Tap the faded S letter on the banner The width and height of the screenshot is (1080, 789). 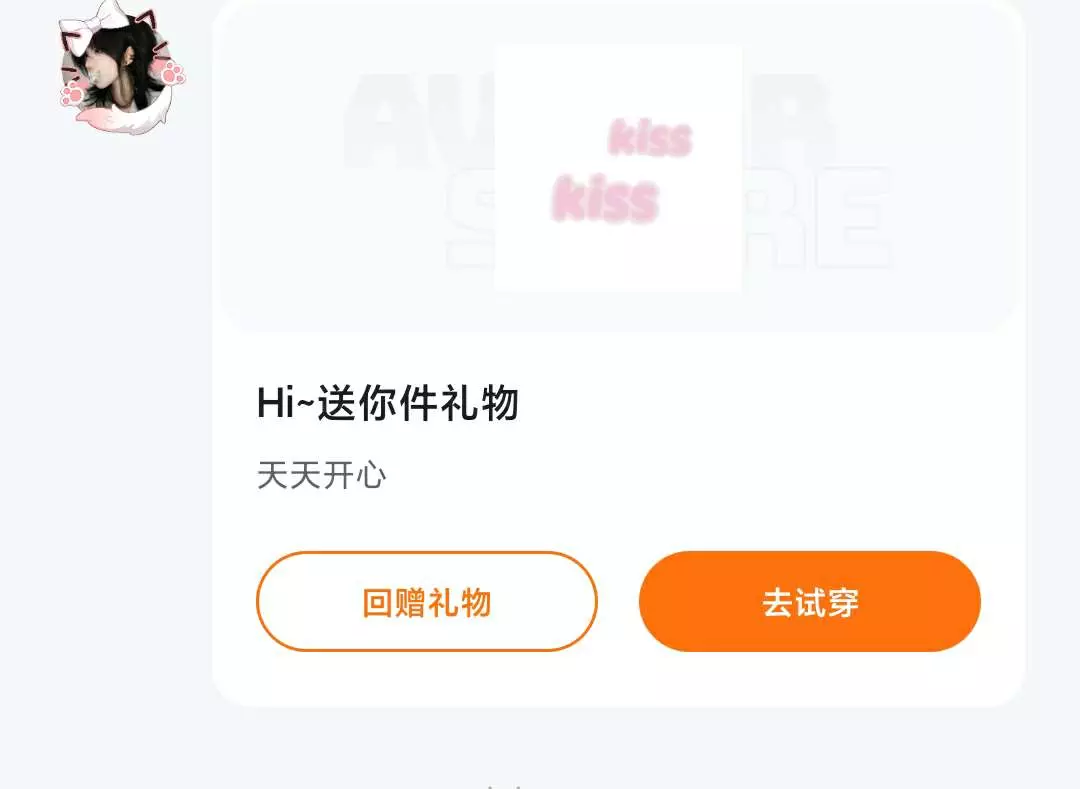470,217
